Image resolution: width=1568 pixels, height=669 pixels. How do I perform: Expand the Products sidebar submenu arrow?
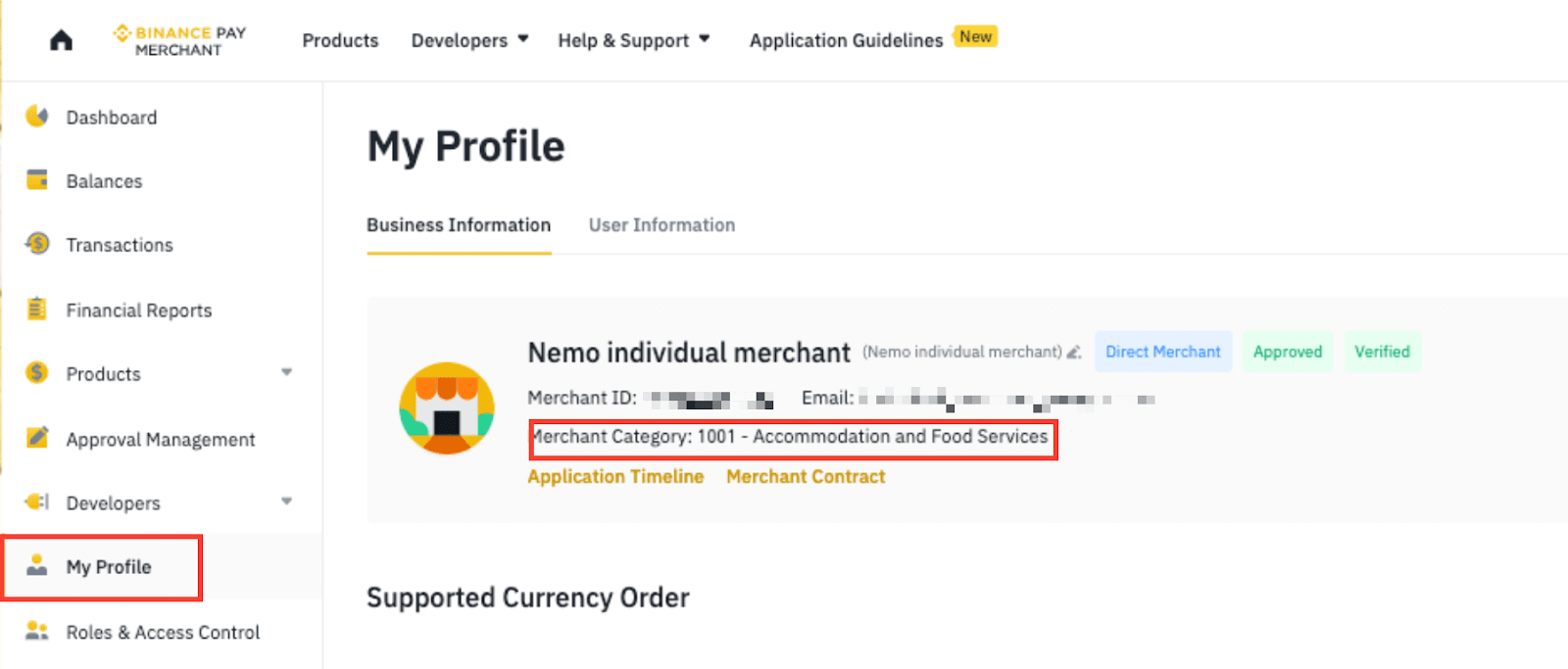coord(286,372)
